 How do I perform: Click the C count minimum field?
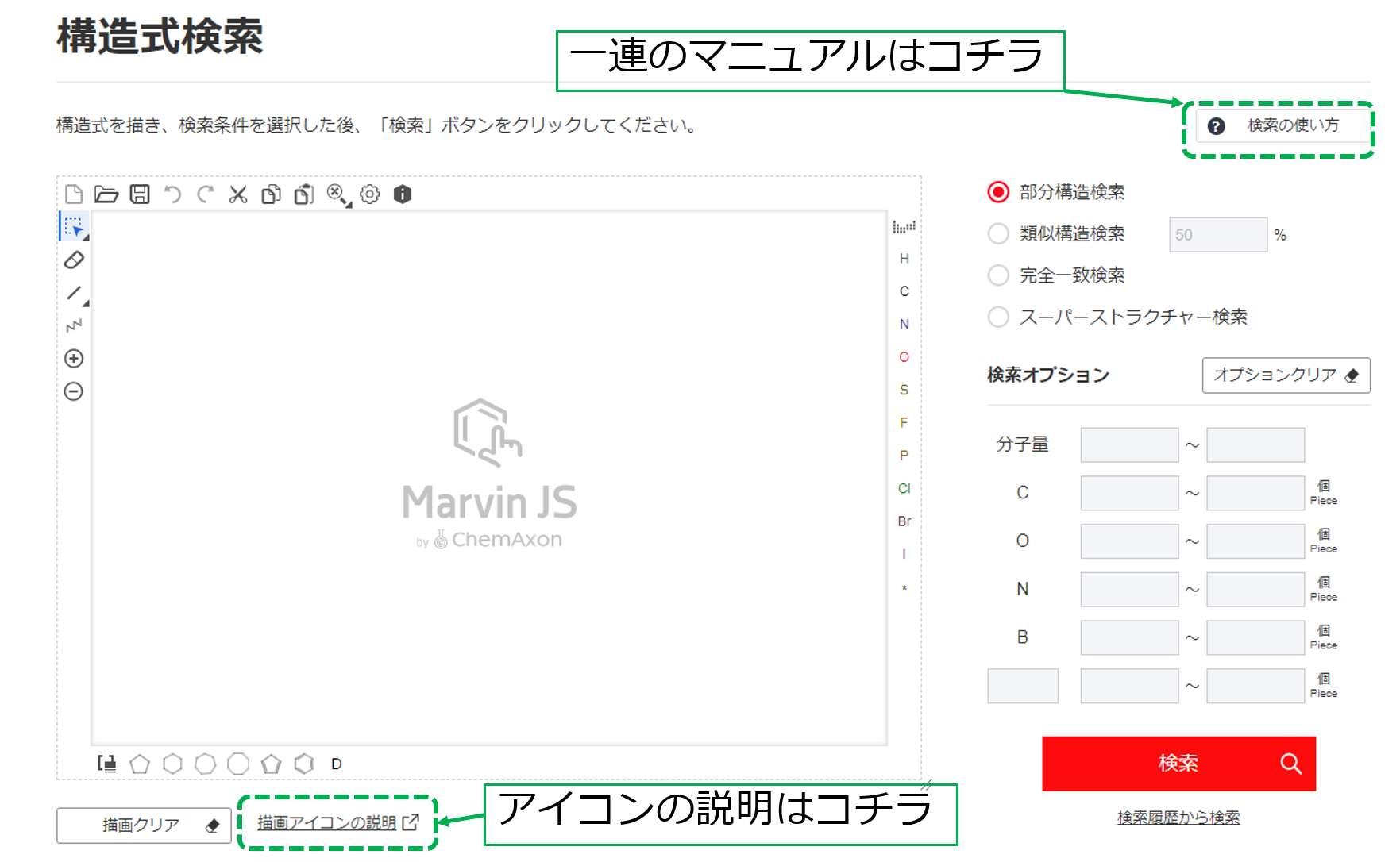point(1129,494)
